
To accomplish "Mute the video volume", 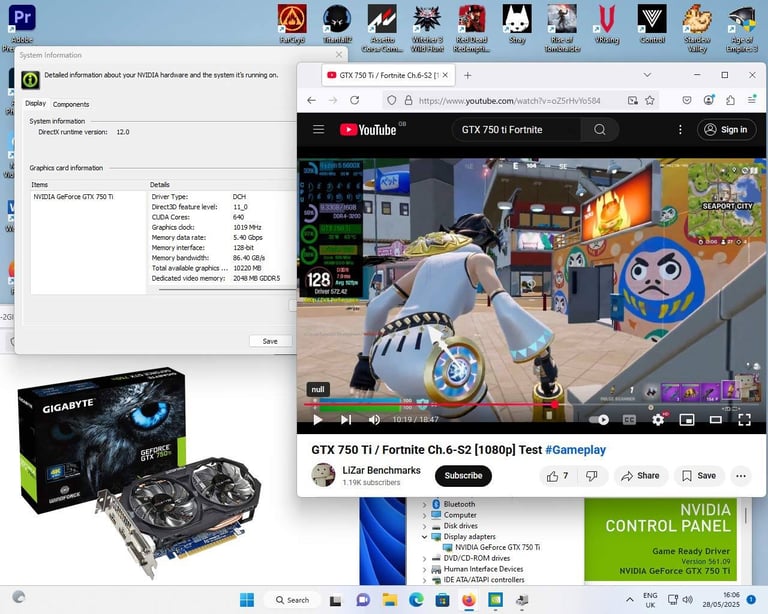I will point(374,420).
